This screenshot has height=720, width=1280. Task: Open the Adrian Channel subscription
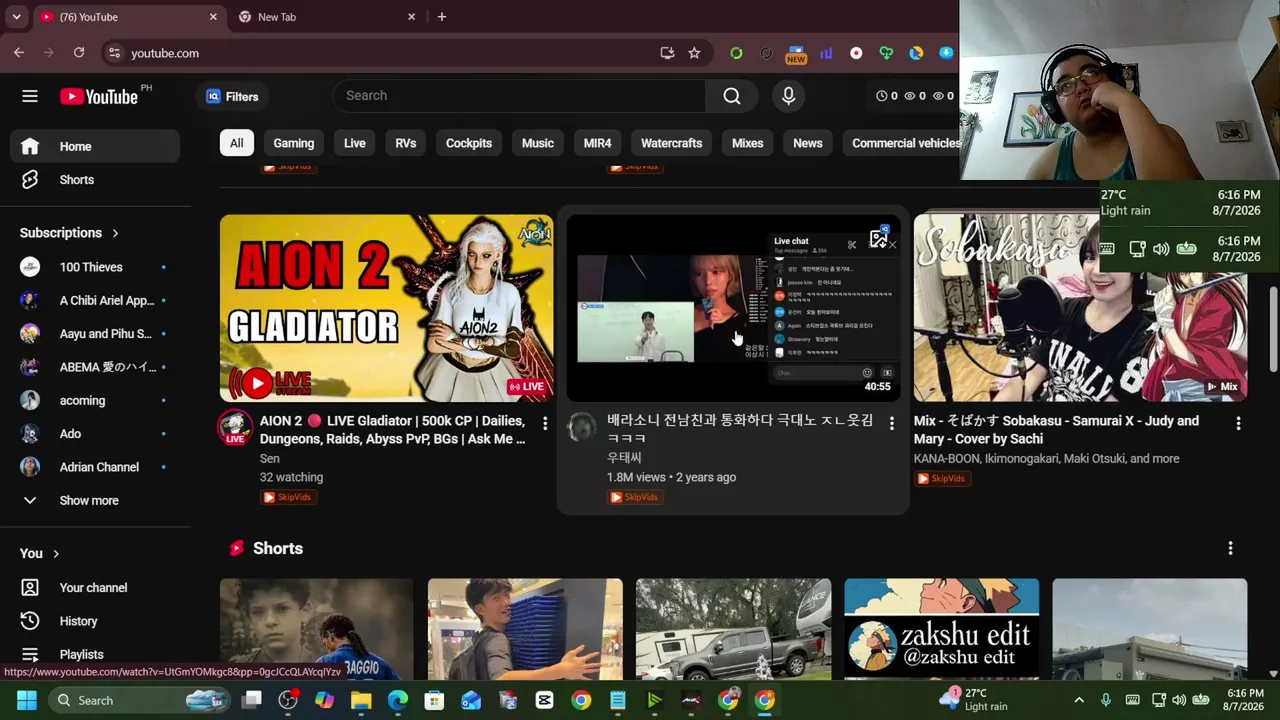tap(96, 467)
